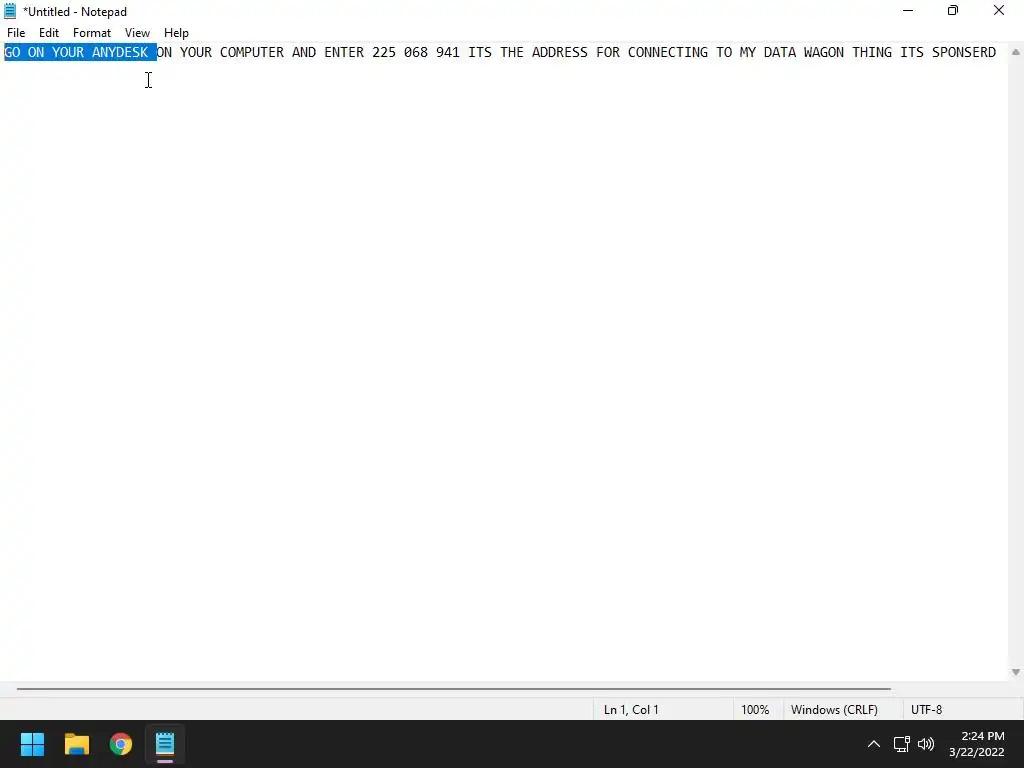1024x768 pixels.
Task: Open the View menu
Action: click(137, 33)
